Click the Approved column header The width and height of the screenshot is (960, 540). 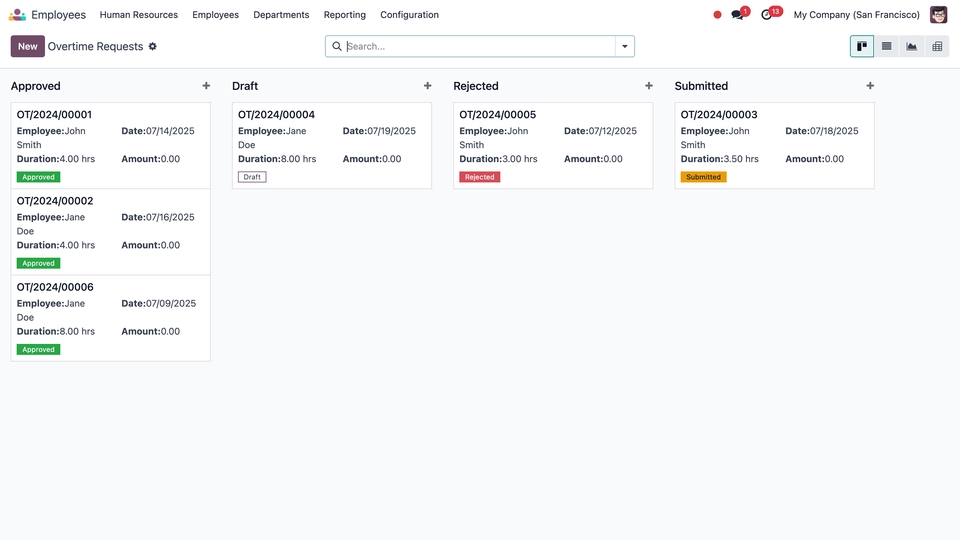pyautogui.click(x=36, y=86)
